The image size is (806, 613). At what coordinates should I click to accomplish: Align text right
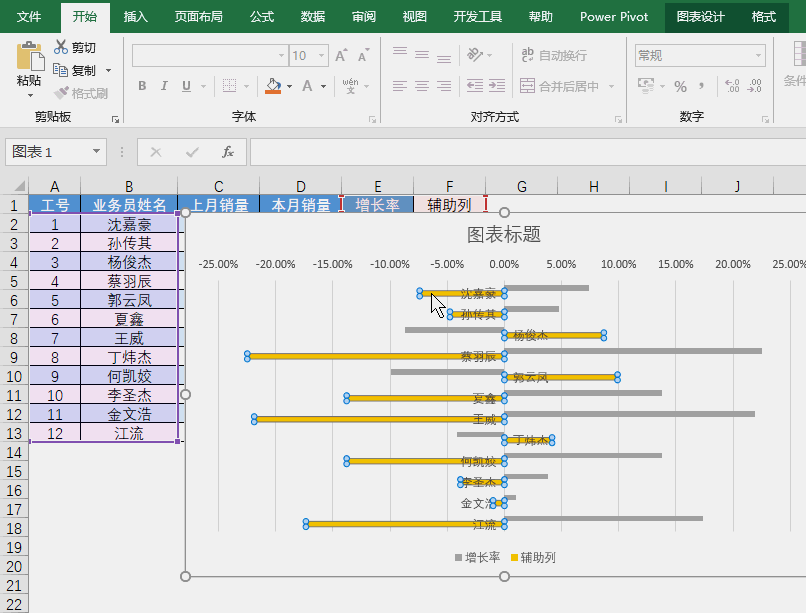tap(444, 86)
